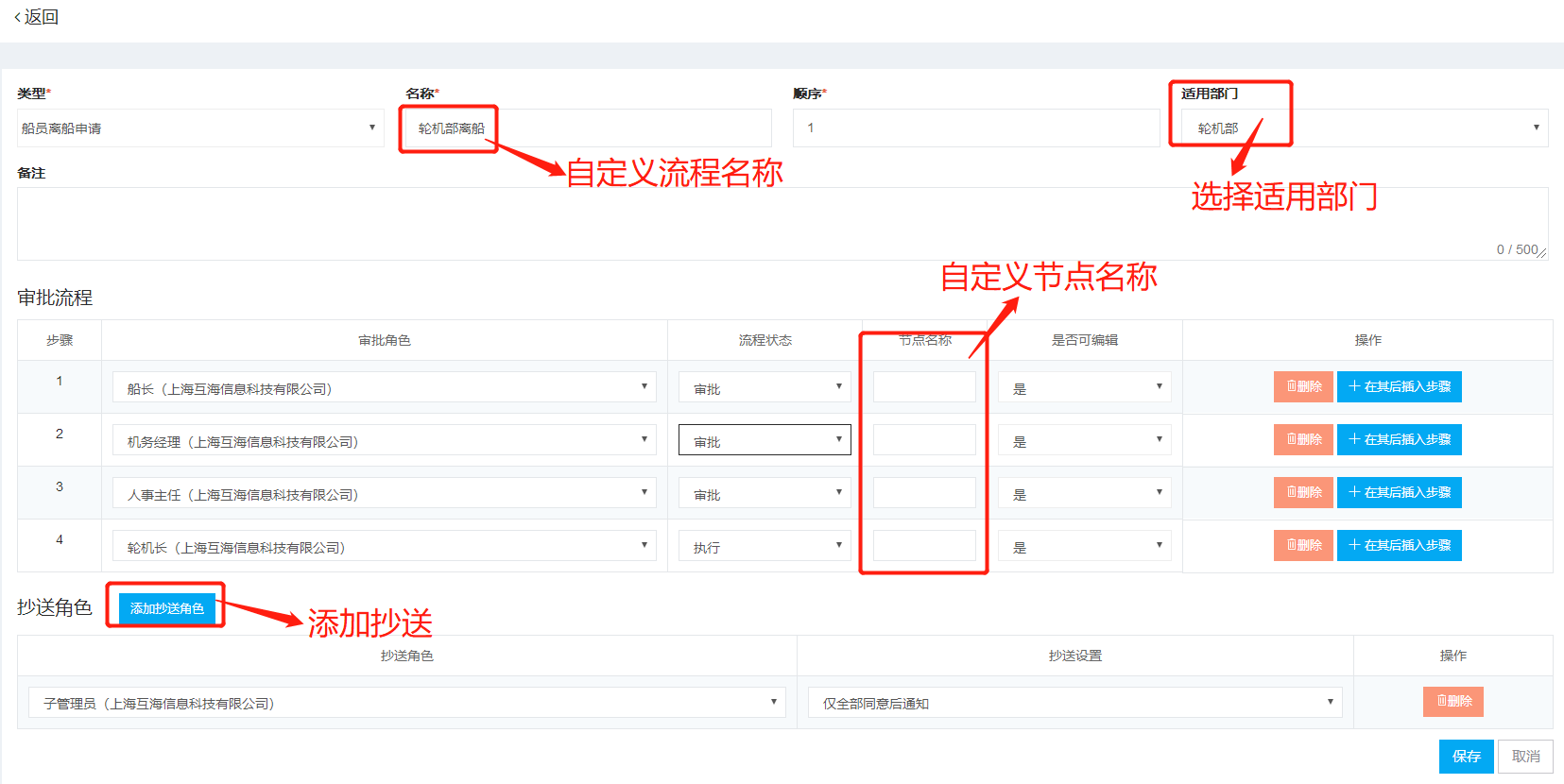Open step 2 审批角色 dropdown (机务经理)
Screen dimensions: 1564x784
pos(385,440)
